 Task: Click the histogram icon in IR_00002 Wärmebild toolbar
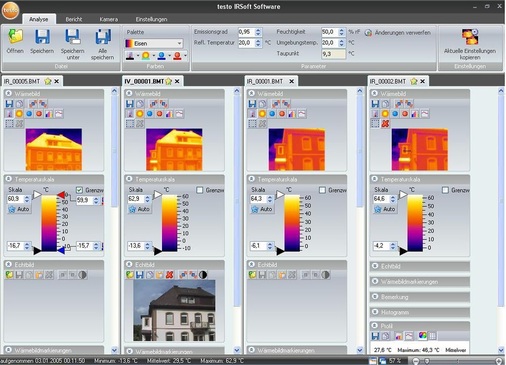pyautogui.click(x=415, y=114)
